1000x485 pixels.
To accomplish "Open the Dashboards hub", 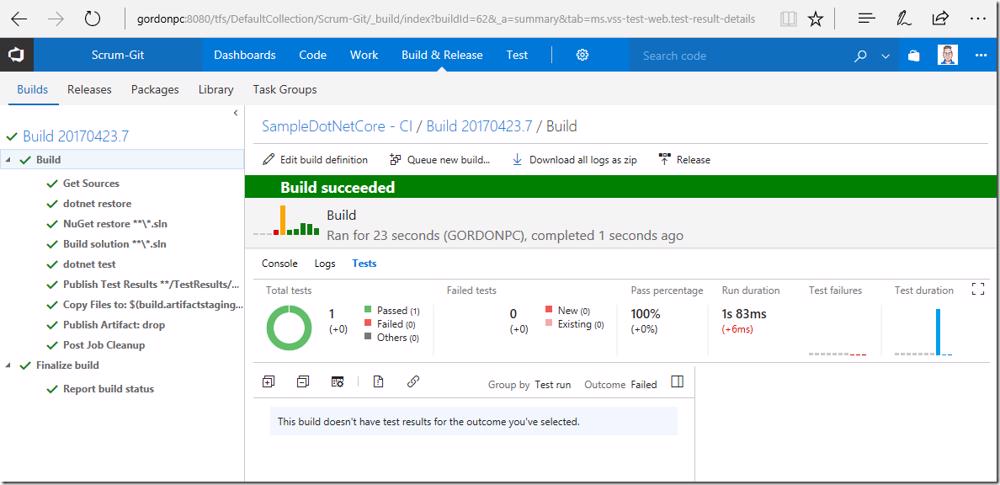I will (245, 55).
